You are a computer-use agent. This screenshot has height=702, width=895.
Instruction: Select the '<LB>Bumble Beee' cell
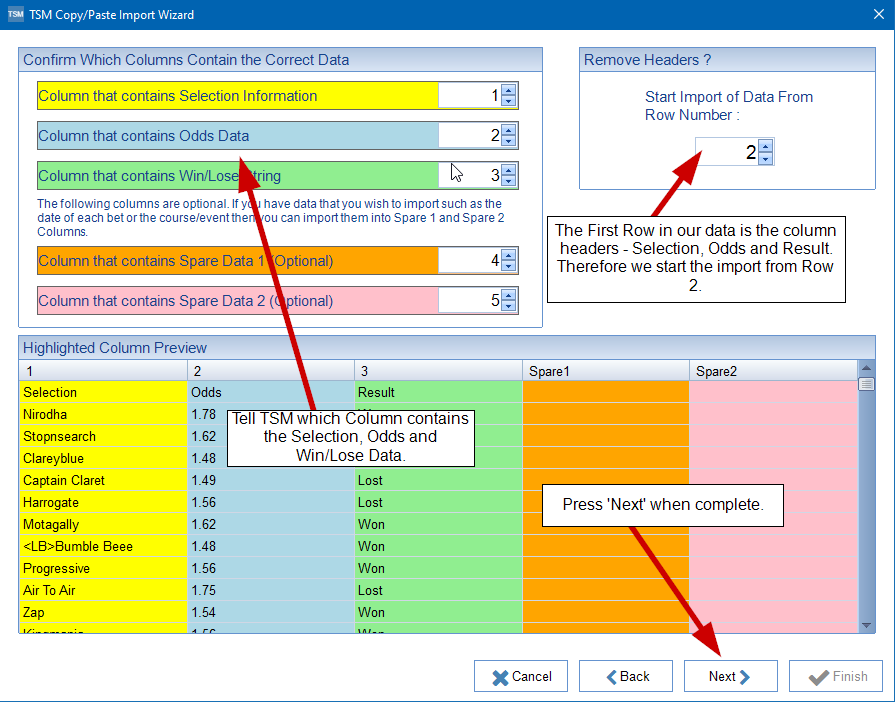tap(103, 546)
